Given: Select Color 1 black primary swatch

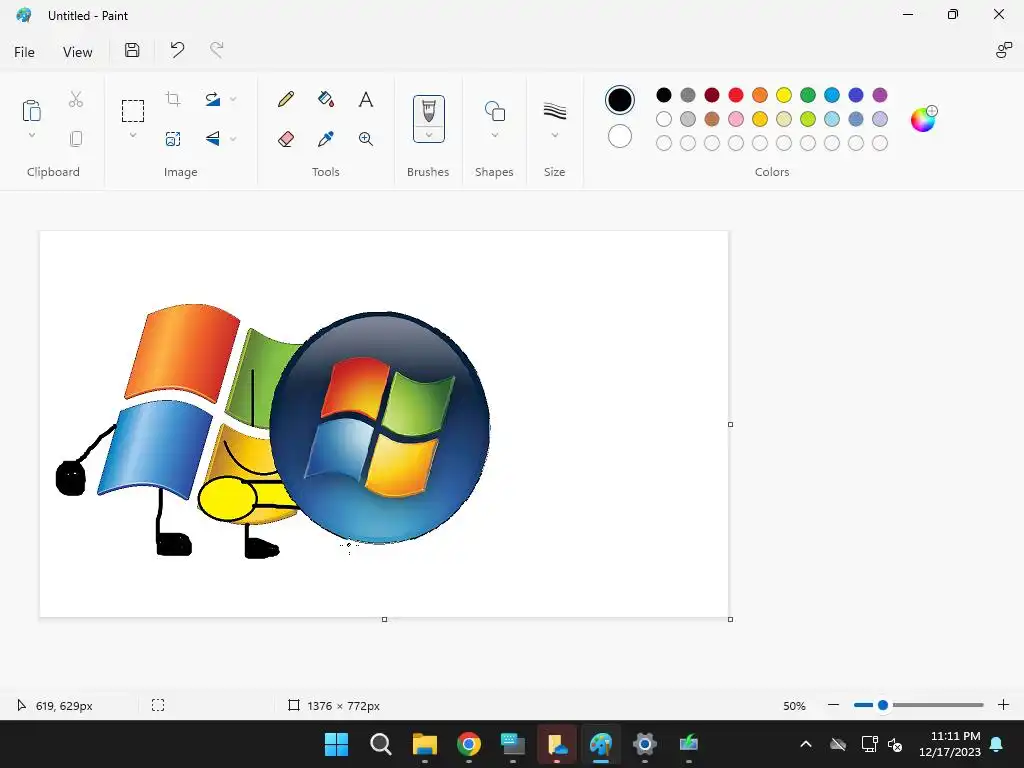Looking at the screenshot, I should click(x=620, y=100).
